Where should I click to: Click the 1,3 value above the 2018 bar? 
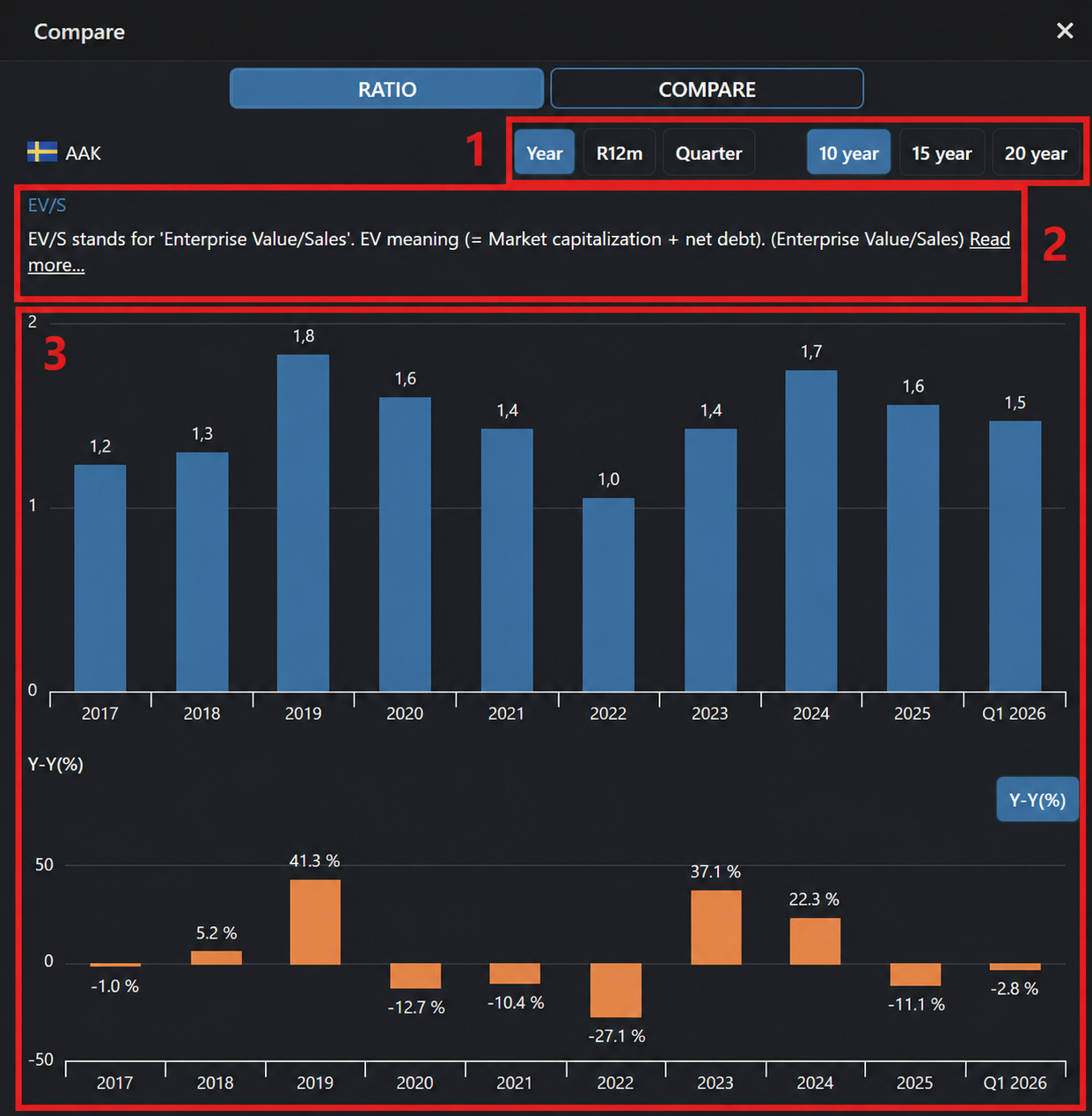202,433
